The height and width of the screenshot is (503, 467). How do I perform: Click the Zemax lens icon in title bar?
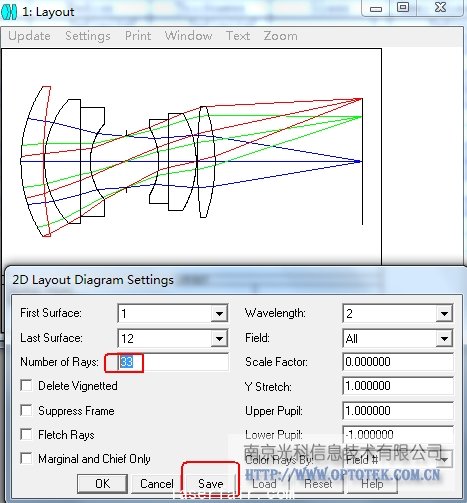coord(9,12)
